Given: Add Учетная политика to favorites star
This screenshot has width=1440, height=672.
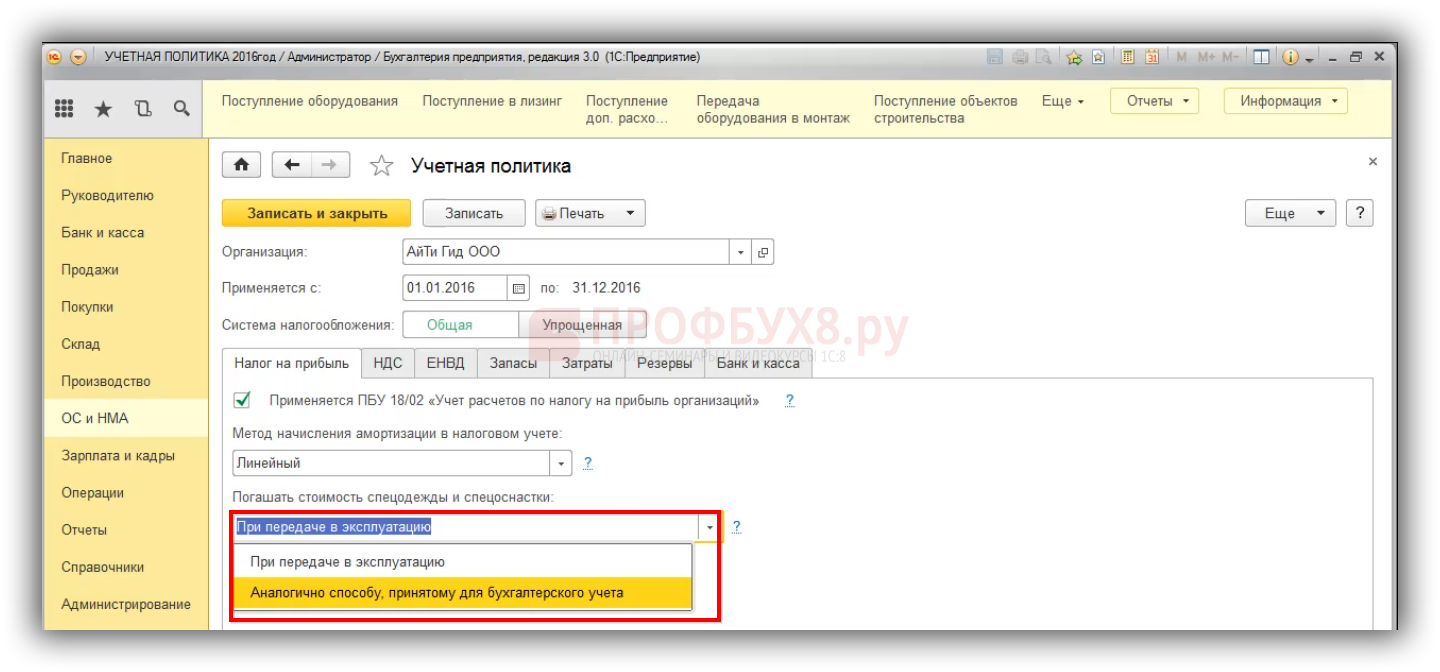Looking at the screenshot, I should pyautogui.click(x=381, y=166).
